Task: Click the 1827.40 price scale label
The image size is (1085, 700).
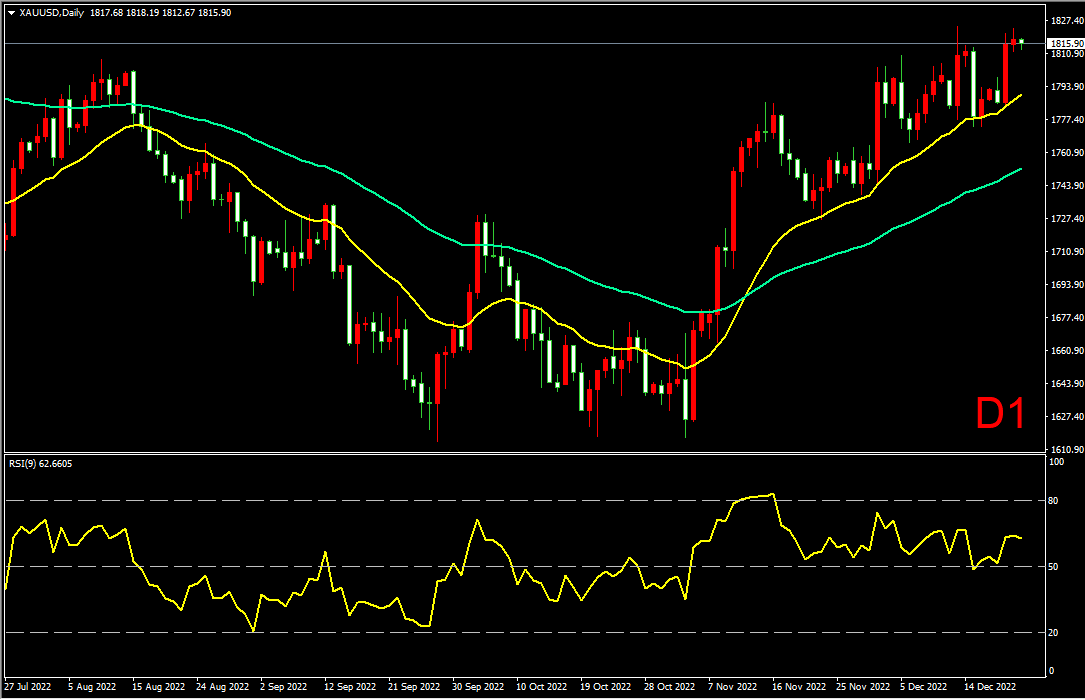Action: coord(1067,21)
